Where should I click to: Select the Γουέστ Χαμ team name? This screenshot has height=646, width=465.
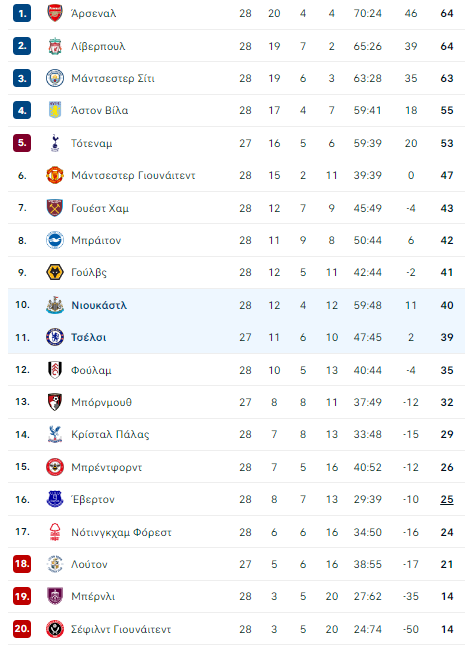point(100,208)
